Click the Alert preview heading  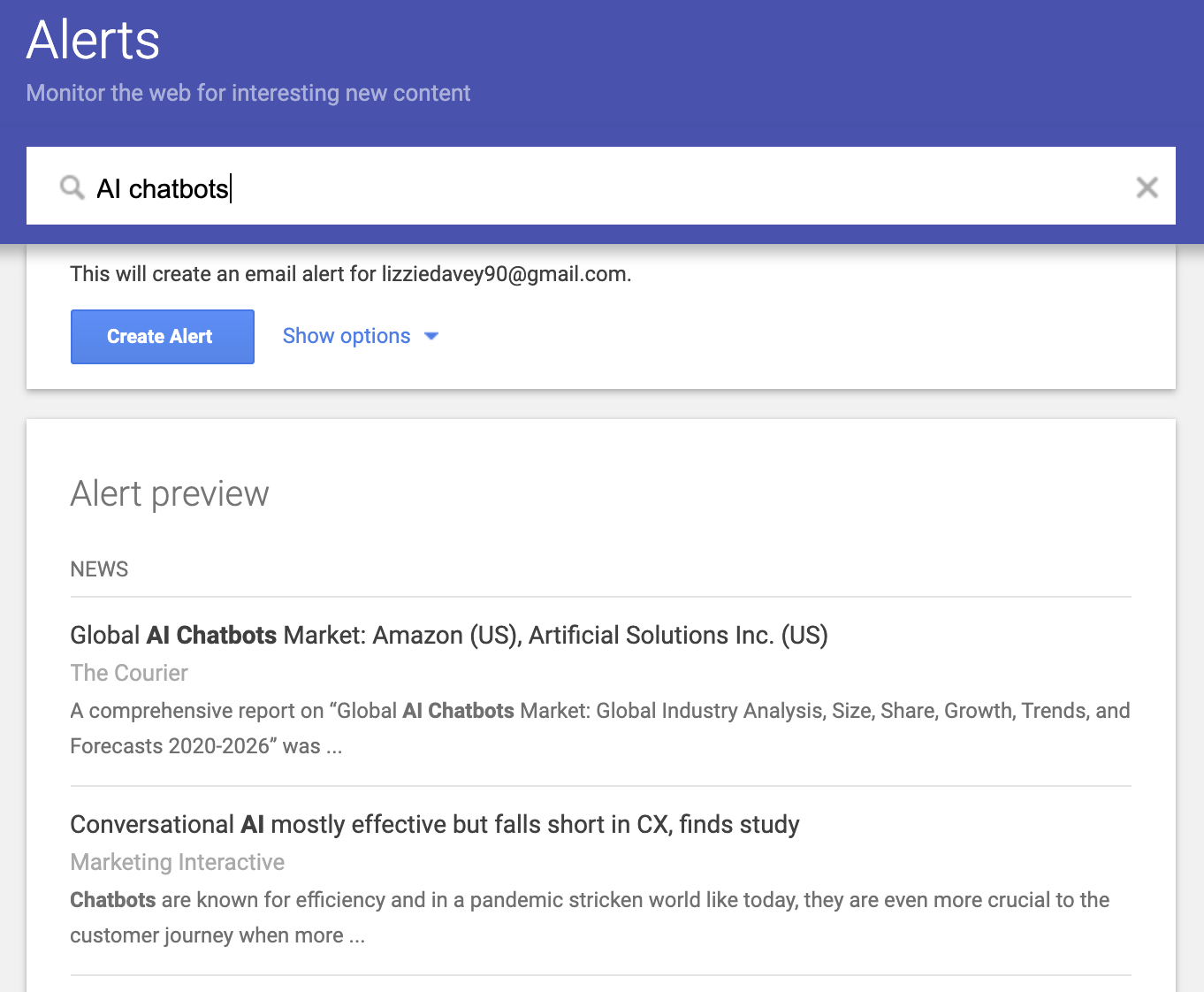pos(170,493)
